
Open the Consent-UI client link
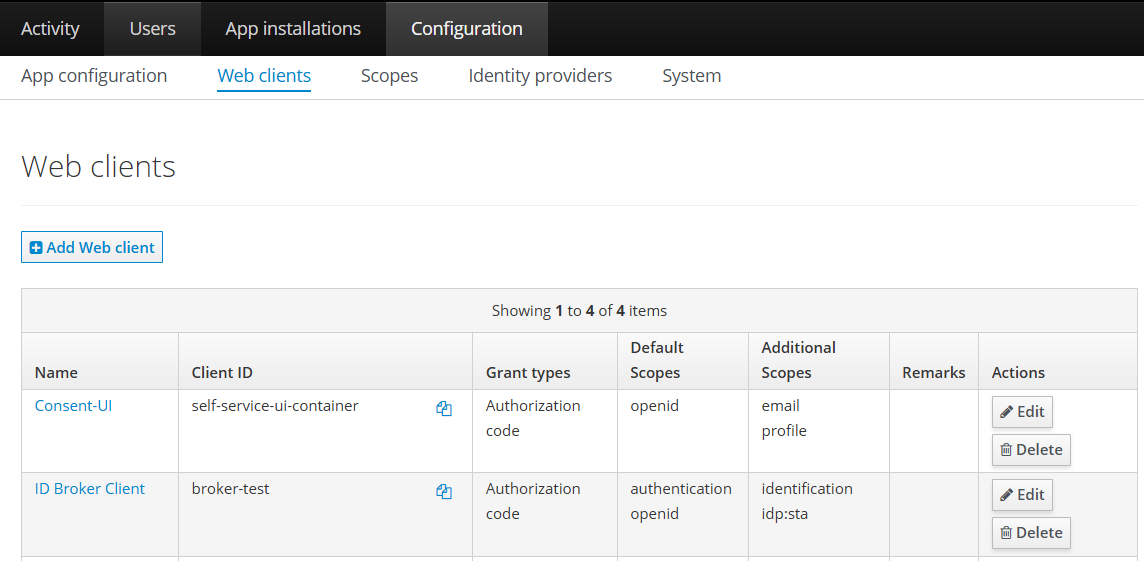point(73,405)
